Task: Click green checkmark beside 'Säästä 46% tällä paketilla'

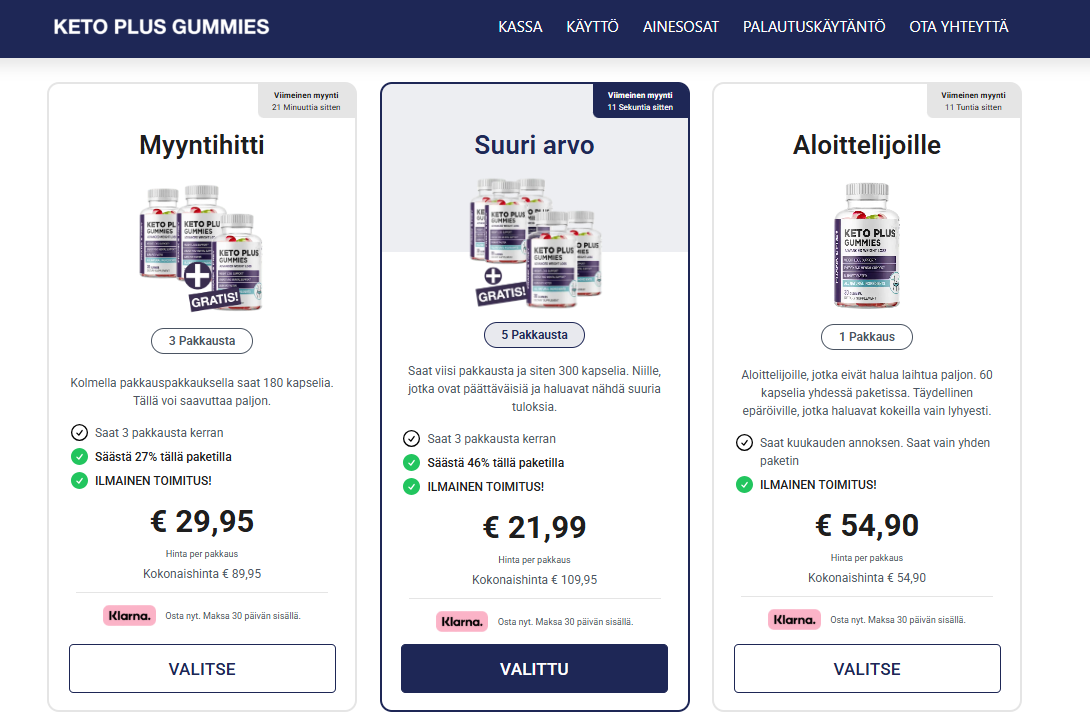Action: [x=411, y=463]
